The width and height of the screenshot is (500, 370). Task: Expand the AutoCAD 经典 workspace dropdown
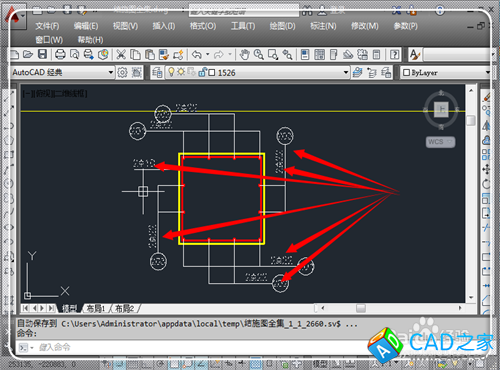[111, 72]
